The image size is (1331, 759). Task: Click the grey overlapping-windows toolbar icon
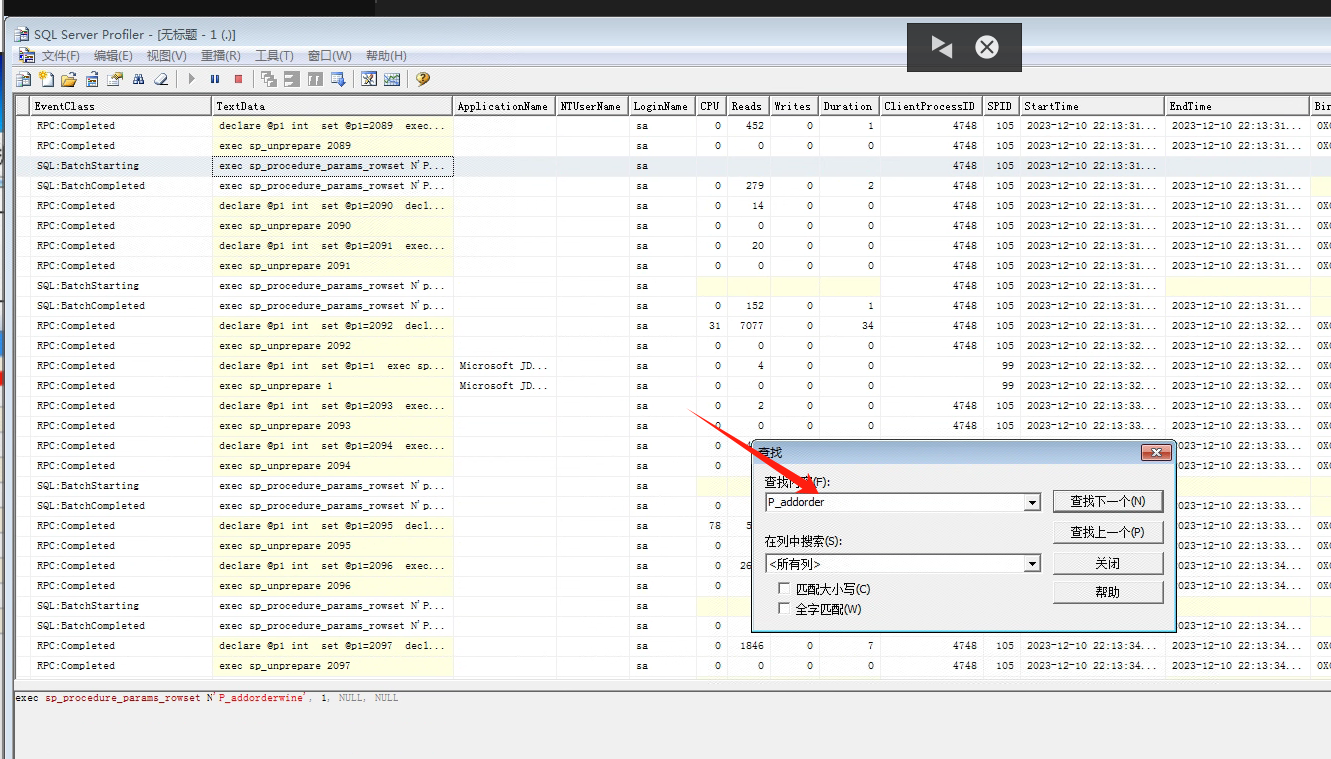pyautogui.click(x=269, y=79)
